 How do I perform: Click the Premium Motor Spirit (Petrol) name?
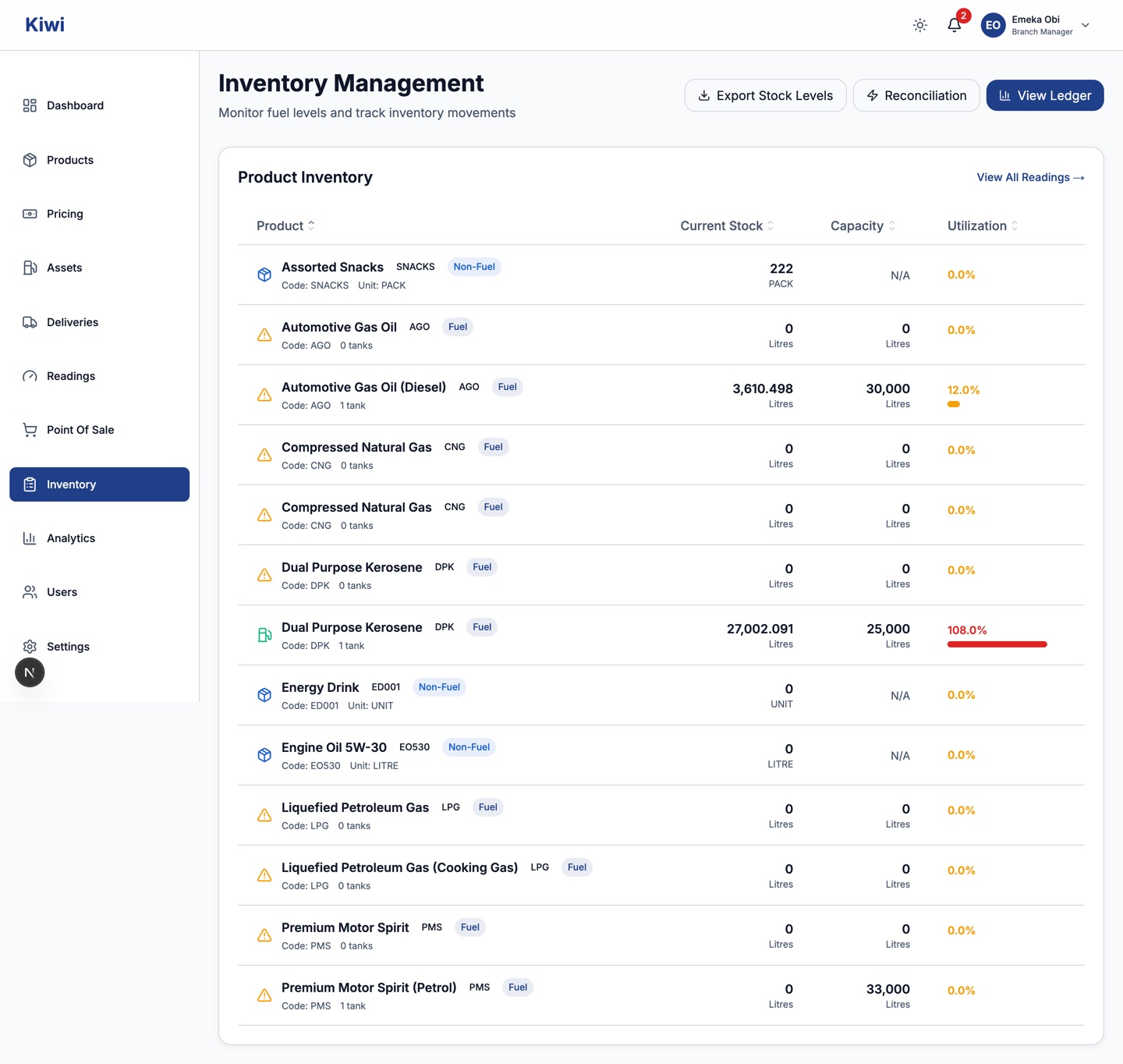click(369, 988)
